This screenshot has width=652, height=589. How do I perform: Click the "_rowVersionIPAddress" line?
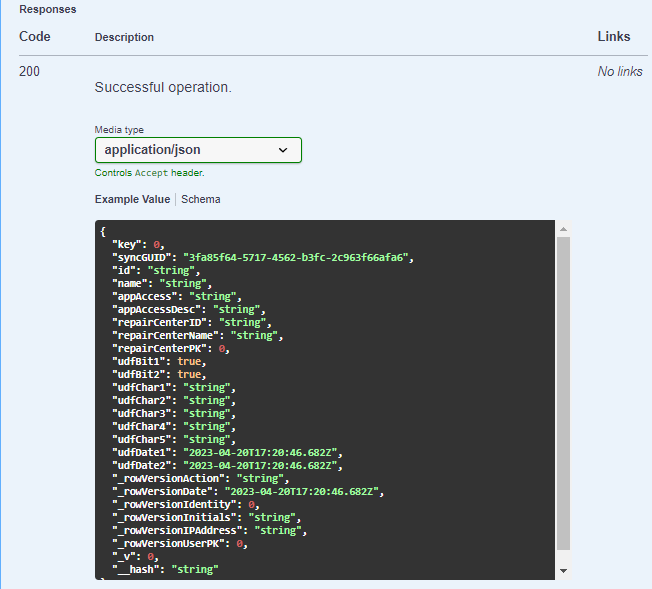coord(210,530)
